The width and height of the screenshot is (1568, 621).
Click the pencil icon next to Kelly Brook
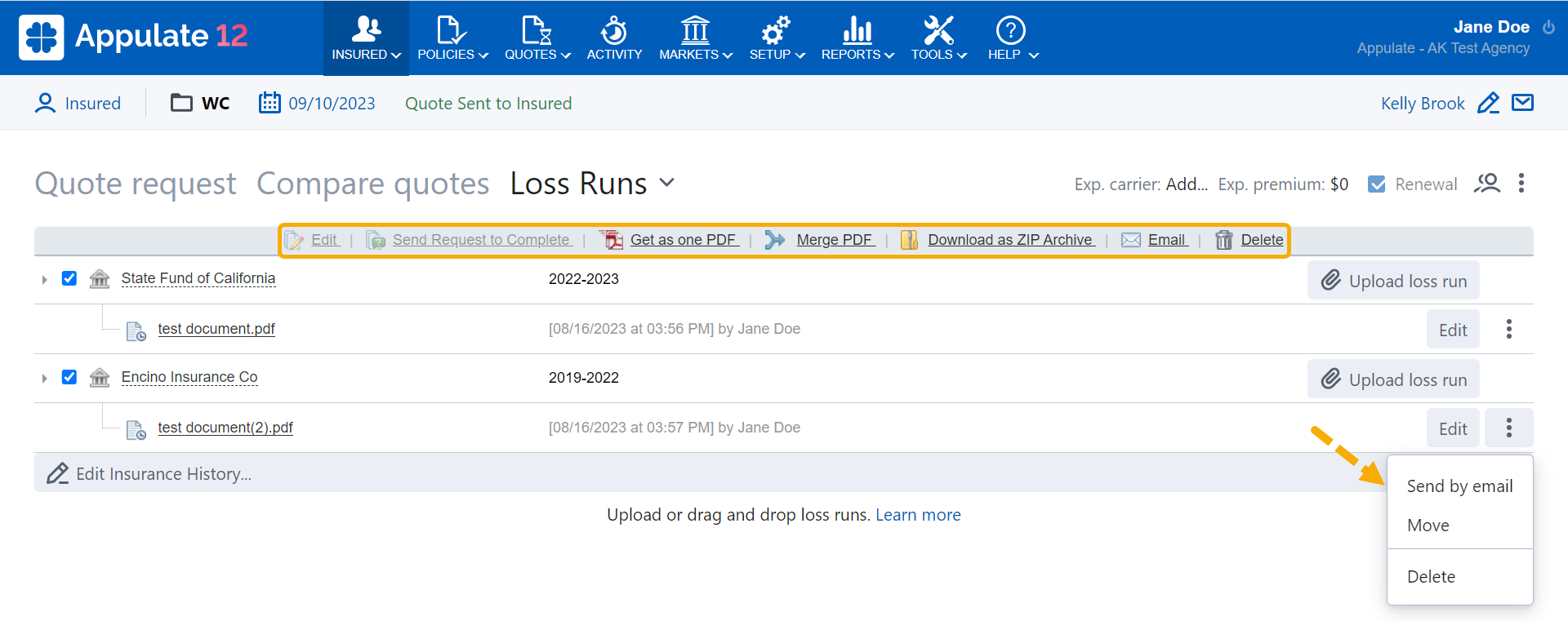click(1489, 103)
